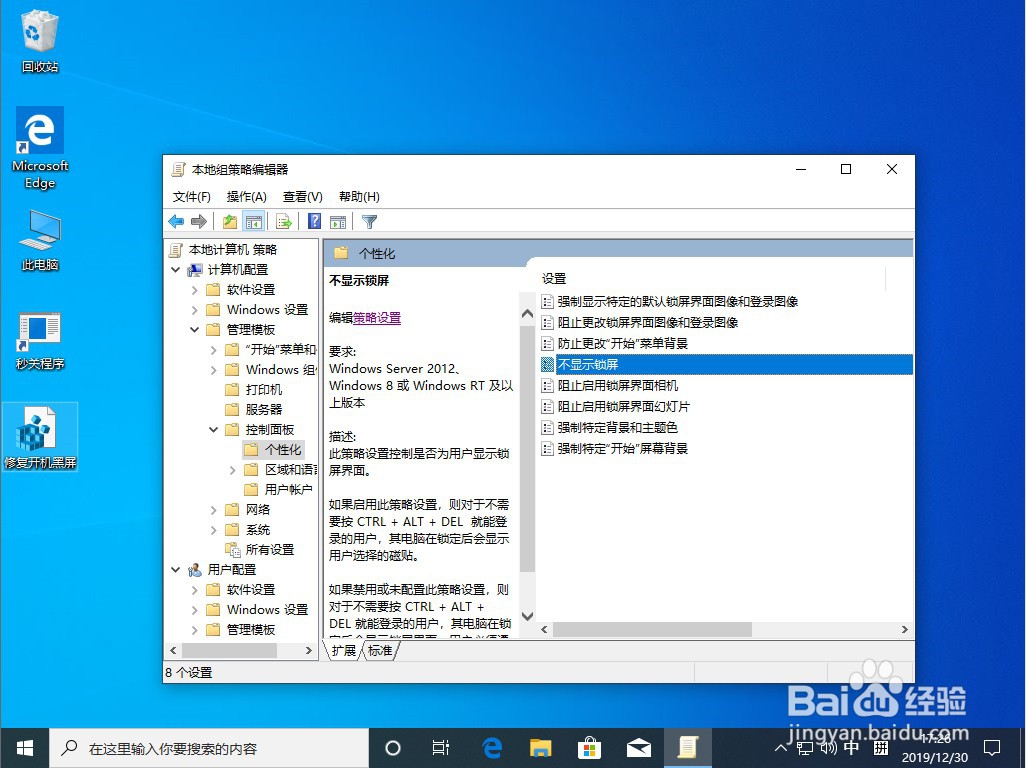Show hidden tray icons chevron
The height and width of the screenshot is (768, 1026).
point(781,748)
